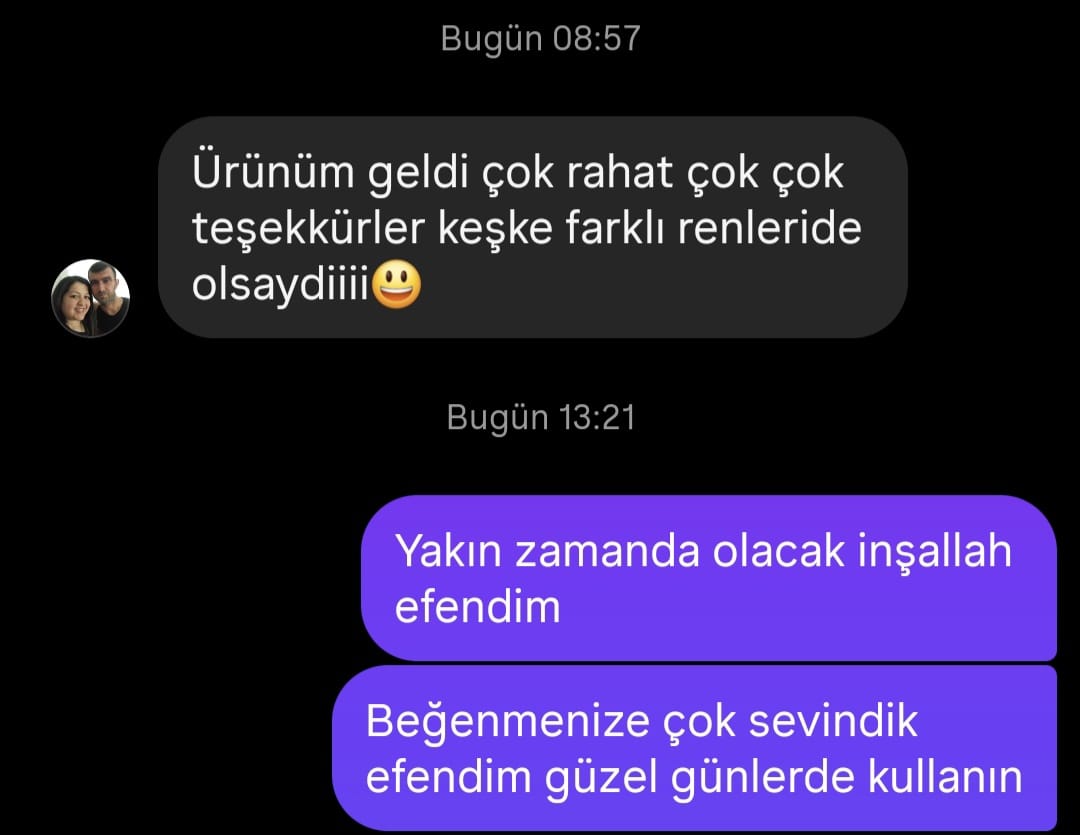The image size is (1080, 835).
Task: Click the word "Ürünüm" in first message
Action: pos(273,171)
